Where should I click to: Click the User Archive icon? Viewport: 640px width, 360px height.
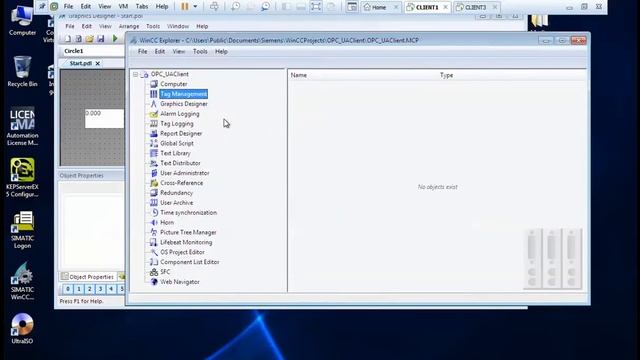pos(154,202)
